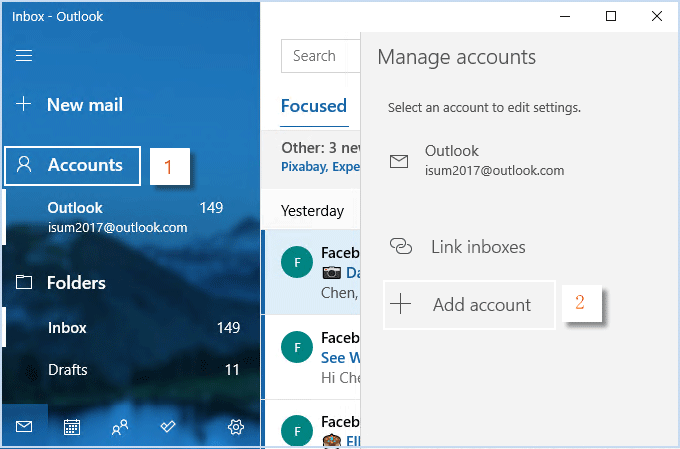Viewport: 680px width, 449px height.
Task: Click the Link inboxes chain icon
Action: [x=401, y=246]
